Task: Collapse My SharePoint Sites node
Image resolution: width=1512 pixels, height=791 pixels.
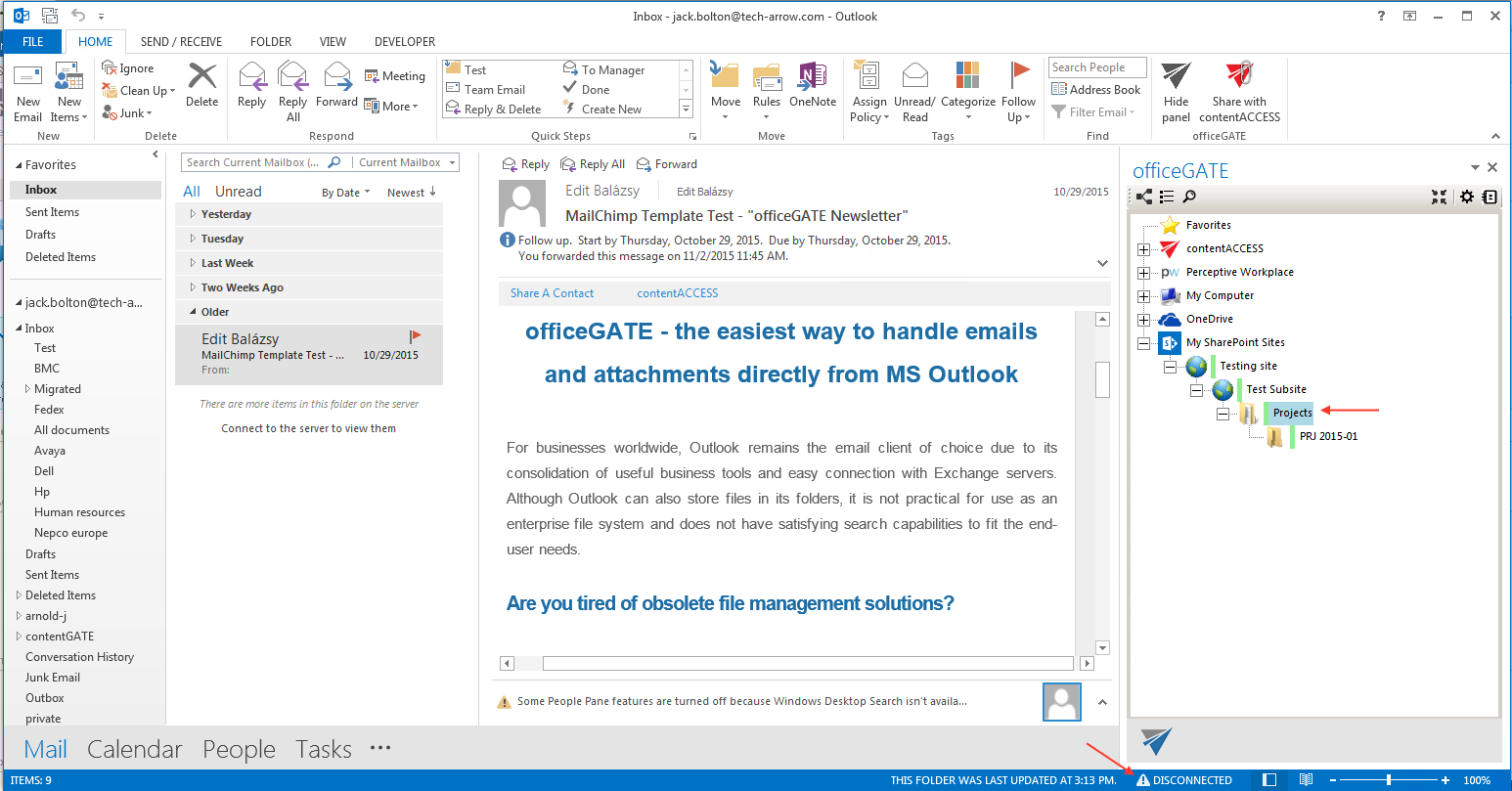Action: click(x=1143, y=343)
